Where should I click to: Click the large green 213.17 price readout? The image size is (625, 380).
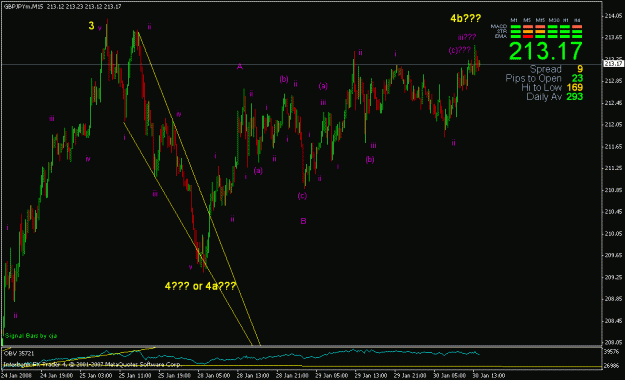click(x=546, y=51)
